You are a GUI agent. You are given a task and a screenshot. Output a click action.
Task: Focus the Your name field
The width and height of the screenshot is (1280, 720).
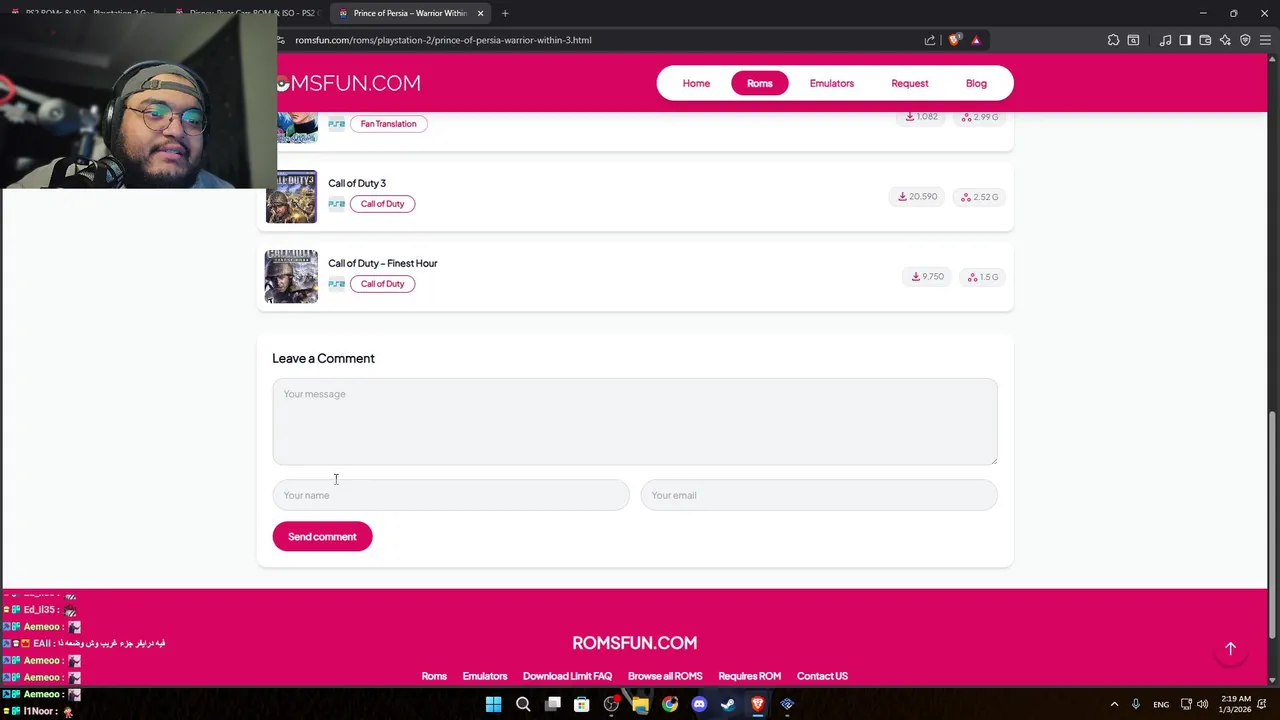tap(451, 495)
